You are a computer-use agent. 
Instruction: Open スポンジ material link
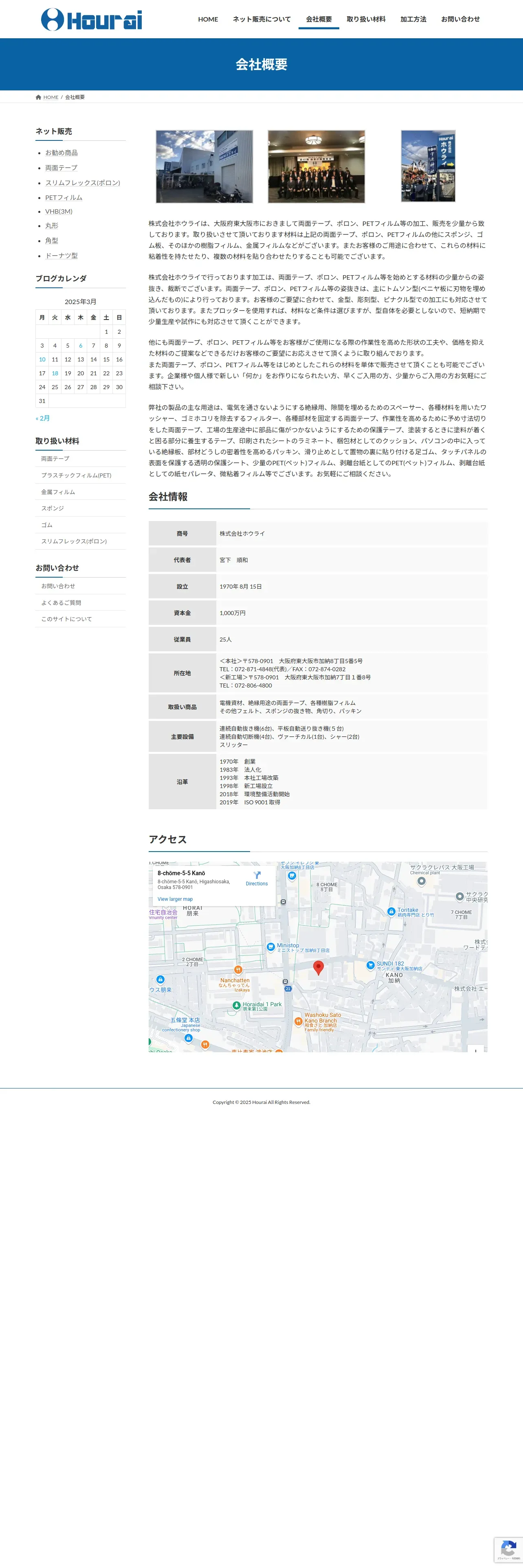pyautogui.click(x=80, y=508)
